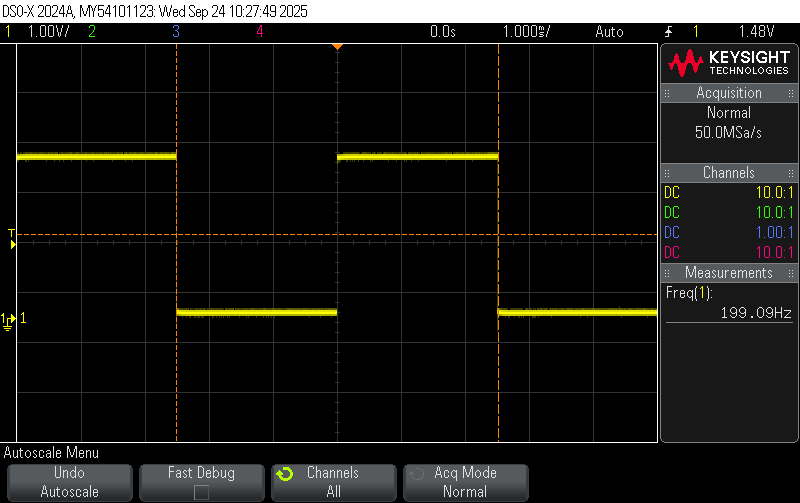Click the 1.000ms/ timebase readout
This screenshot has width=800, height=503.
(x=526, y=32)
